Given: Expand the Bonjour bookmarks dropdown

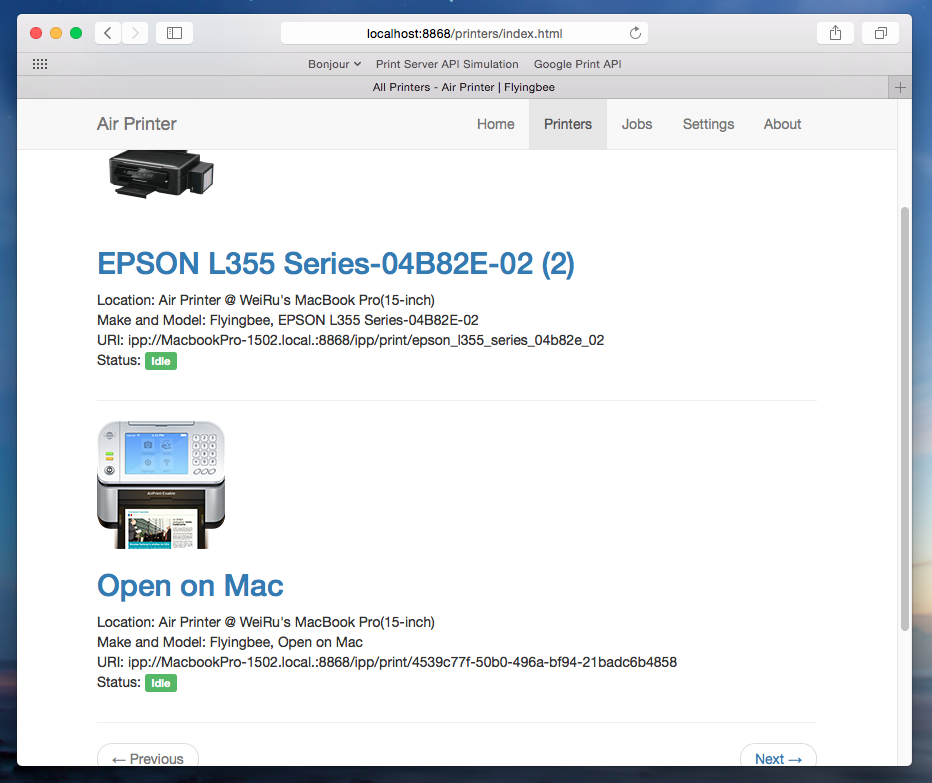Looking at the screenshot, I should (334, 64).
